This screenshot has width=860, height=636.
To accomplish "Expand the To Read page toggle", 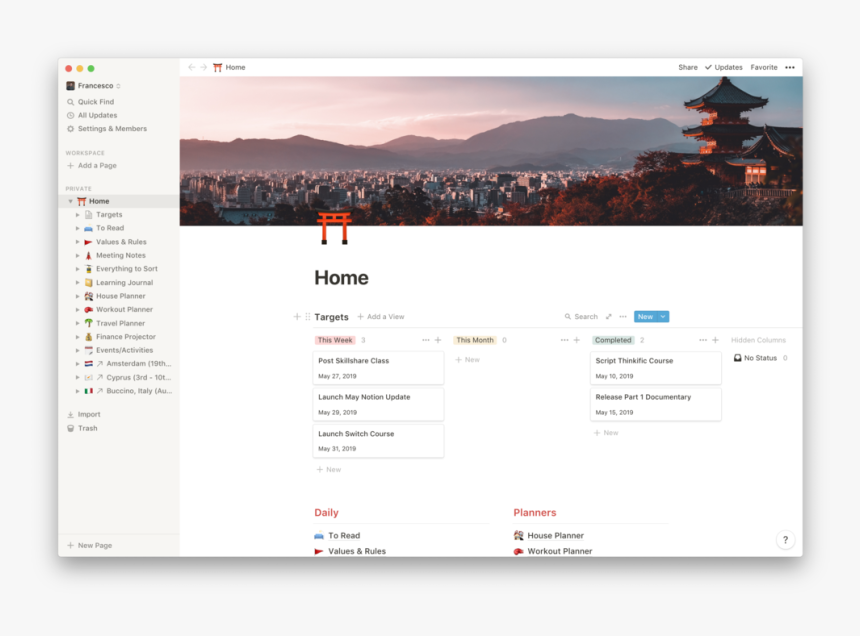I will click(x=77, y=228).
